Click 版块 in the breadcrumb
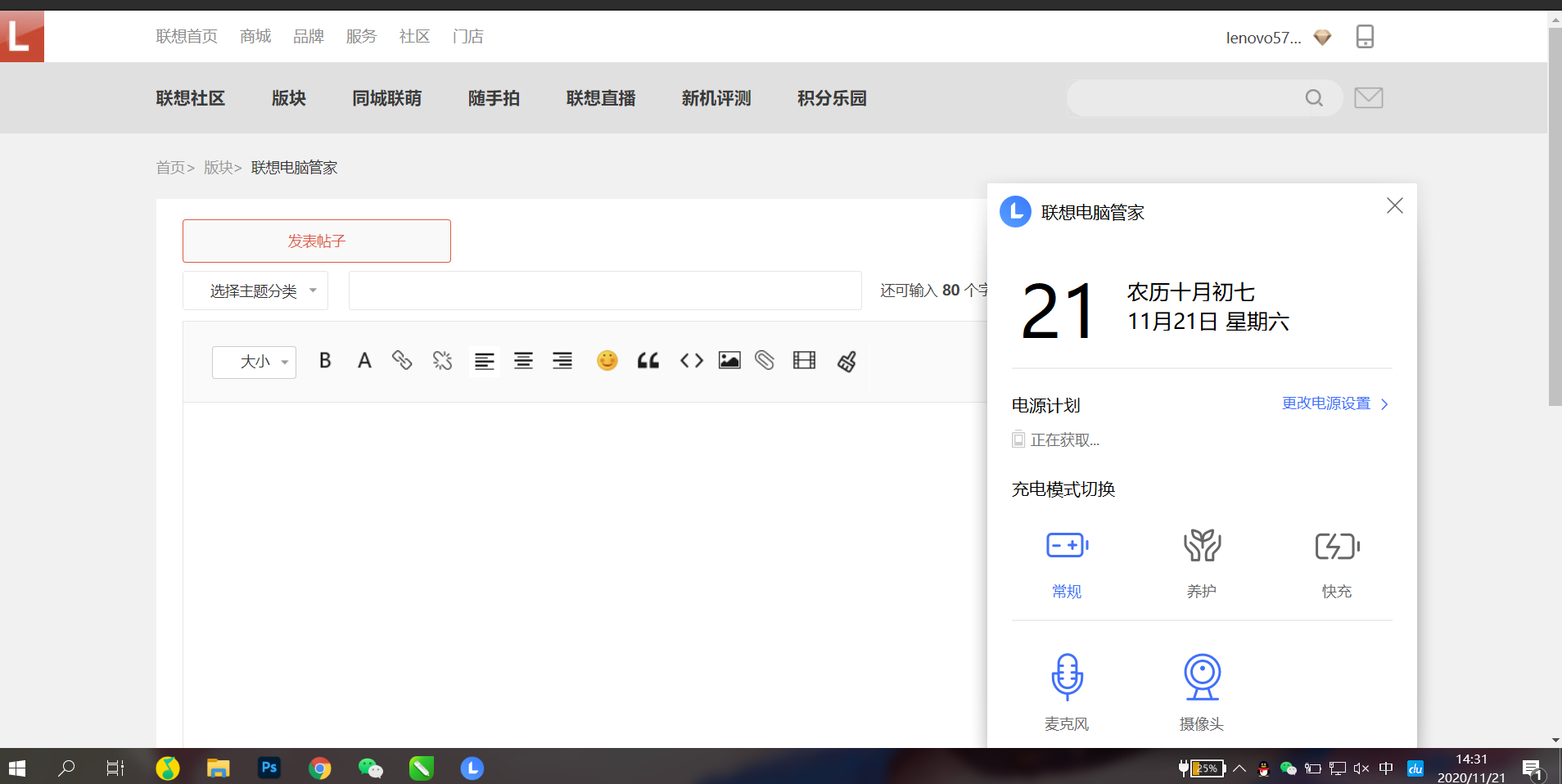The image size is (1562, 784). point(218,168)
